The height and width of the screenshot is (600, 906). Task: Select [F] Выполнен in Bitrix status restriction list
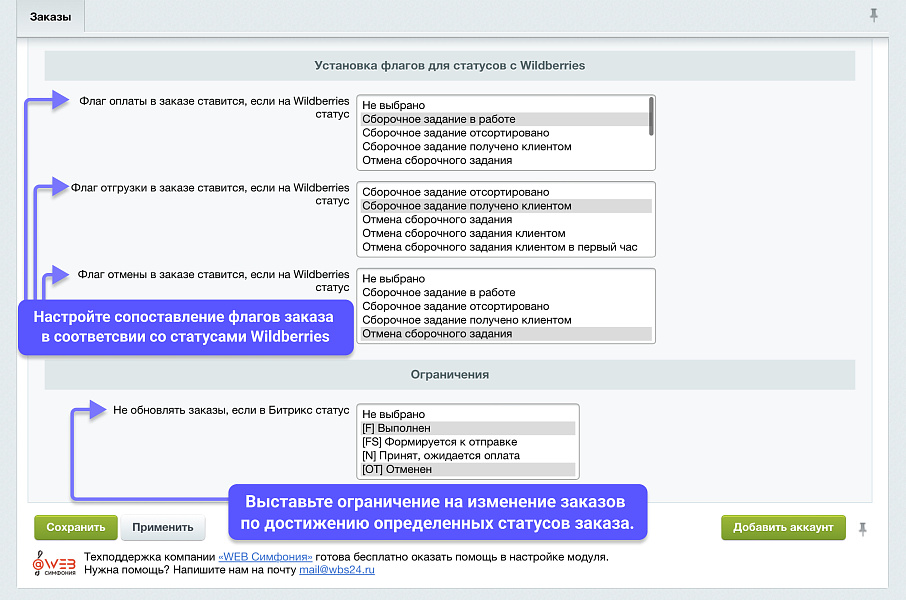(x=420, y=428)
